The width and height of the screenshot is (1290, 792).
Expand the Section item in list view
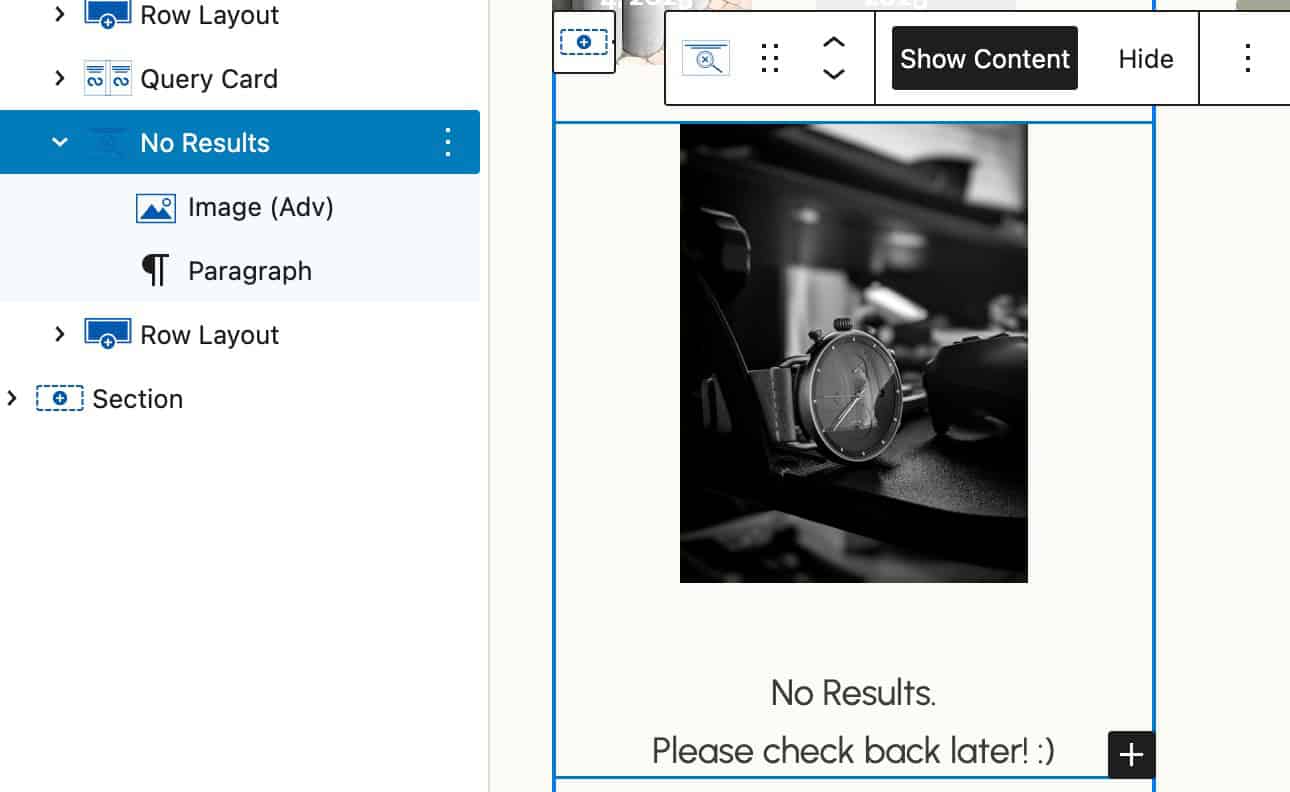pos(12,399)
